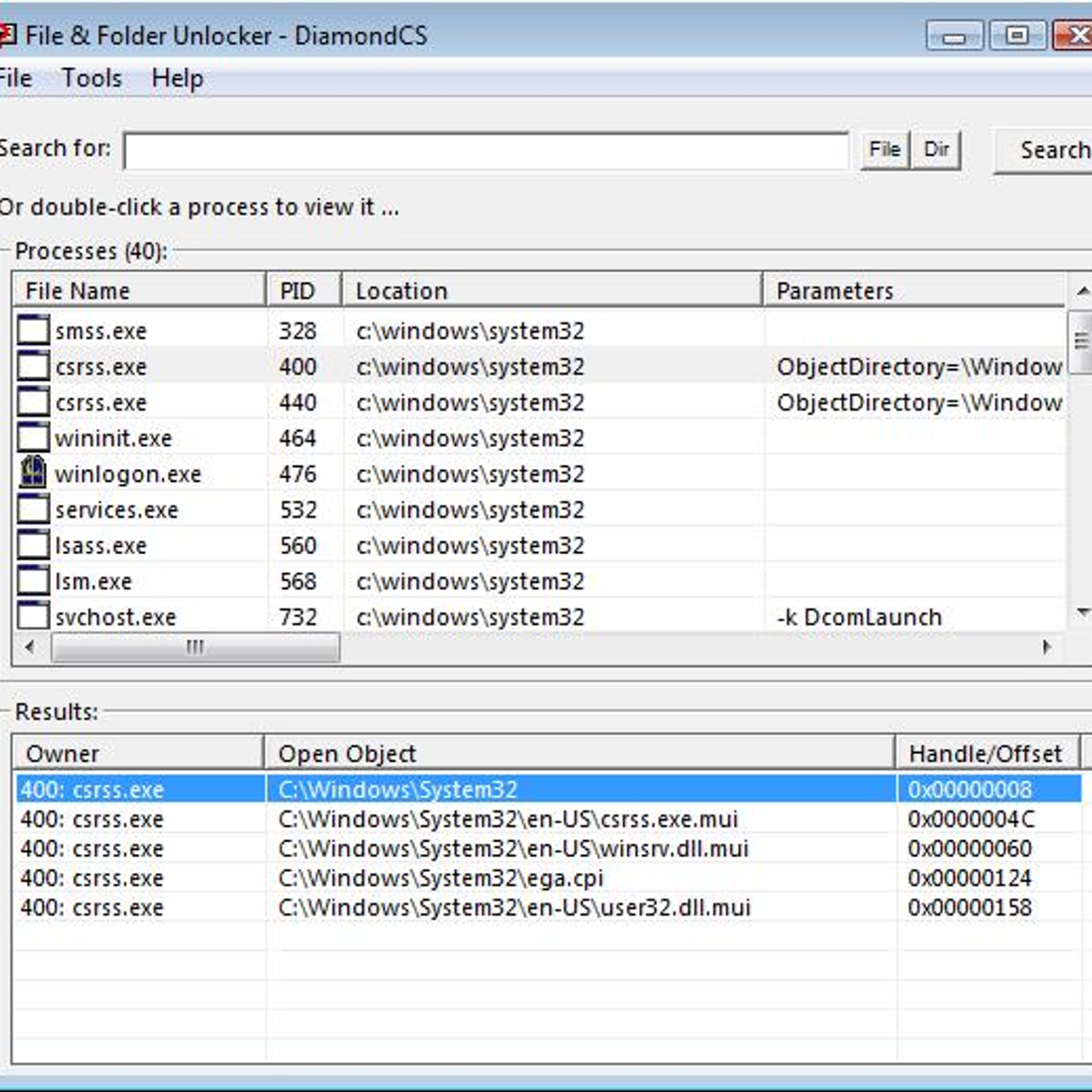Select the wininit.exe process name
1092x1092 pixels.
[113, 438]
